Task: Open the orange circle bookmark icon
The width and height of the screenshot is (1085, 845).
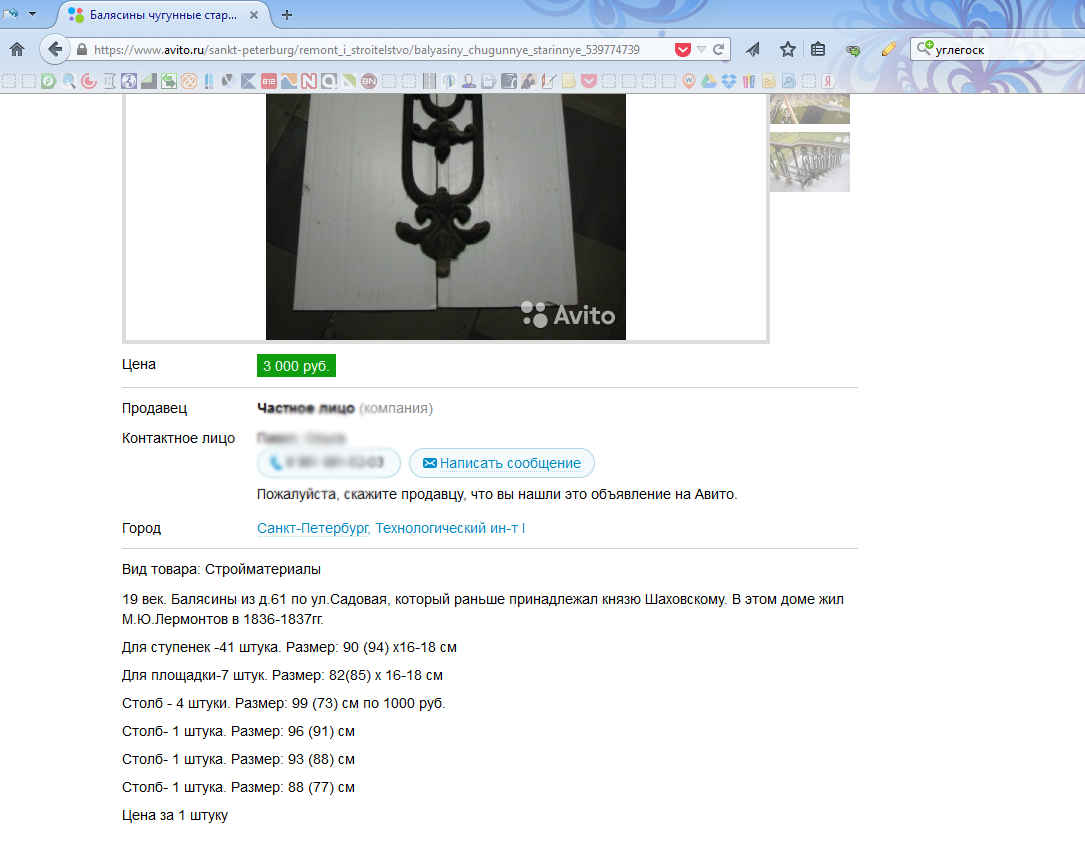Action: [x=188, y=81]
